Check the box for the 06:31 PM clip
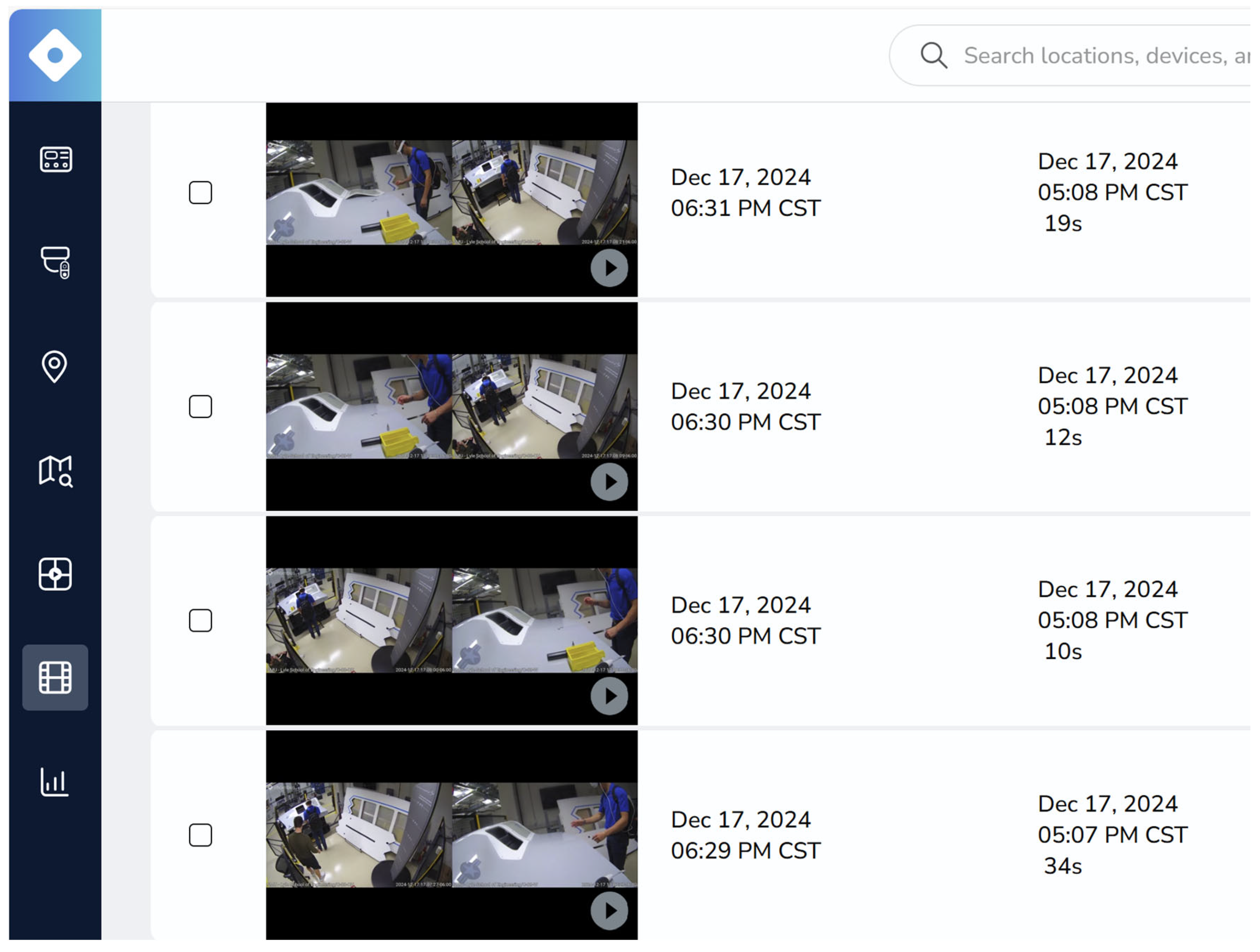The width and height of the screenshot is (1260, 952). tap(201, 193)
